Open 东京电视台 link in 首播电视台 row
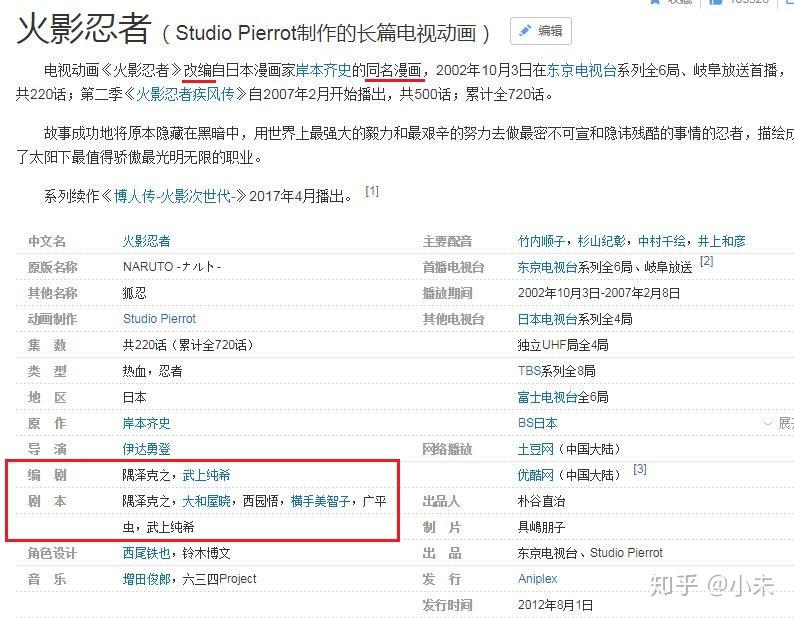This screenshot has height=618, width=794. (547, 267)
